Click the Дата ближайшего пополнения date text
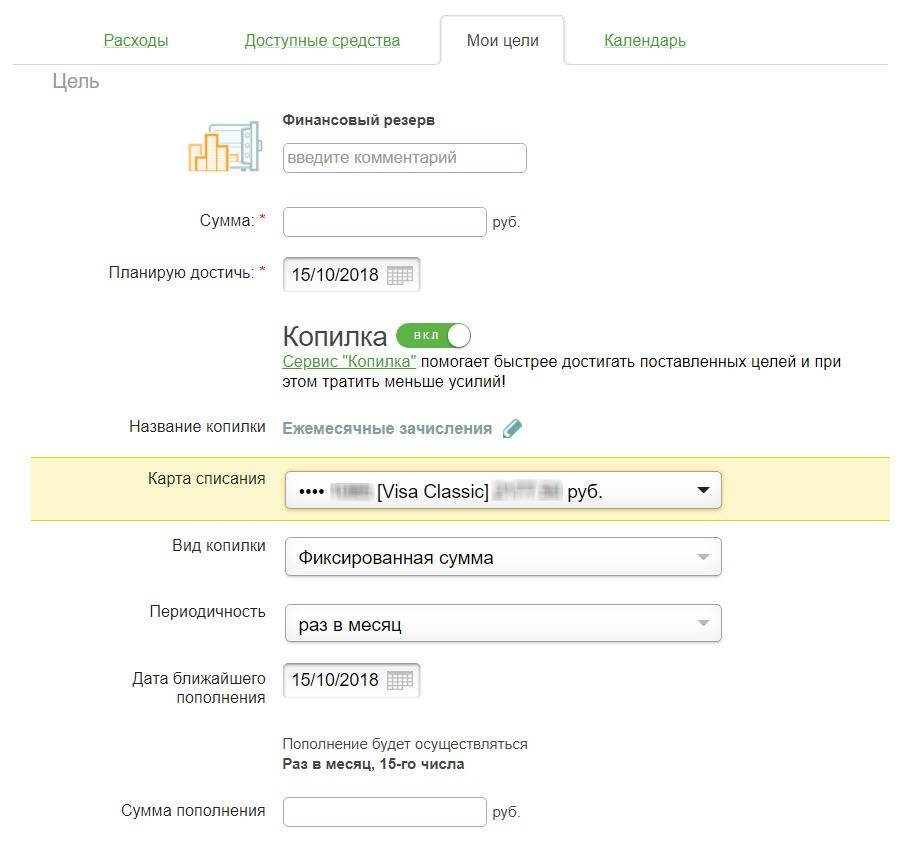 click(x=335, y=680)
